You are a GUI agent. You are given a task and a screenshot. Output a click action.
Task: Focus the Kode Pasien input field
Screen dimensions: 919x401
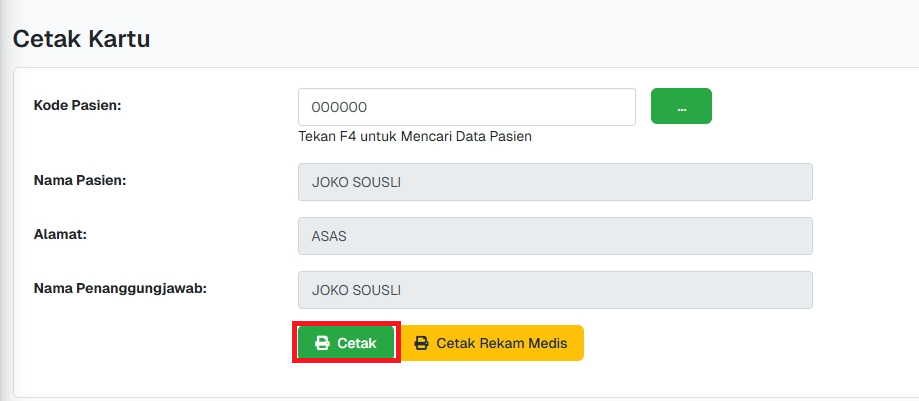tap(466, 107)
